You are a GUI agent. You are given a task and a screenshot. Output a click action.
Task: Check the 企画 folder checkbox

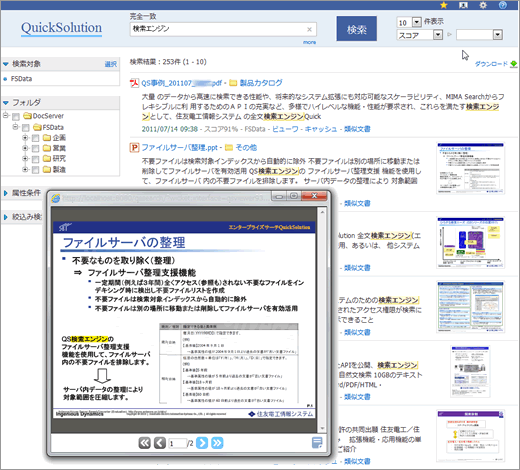35,138
